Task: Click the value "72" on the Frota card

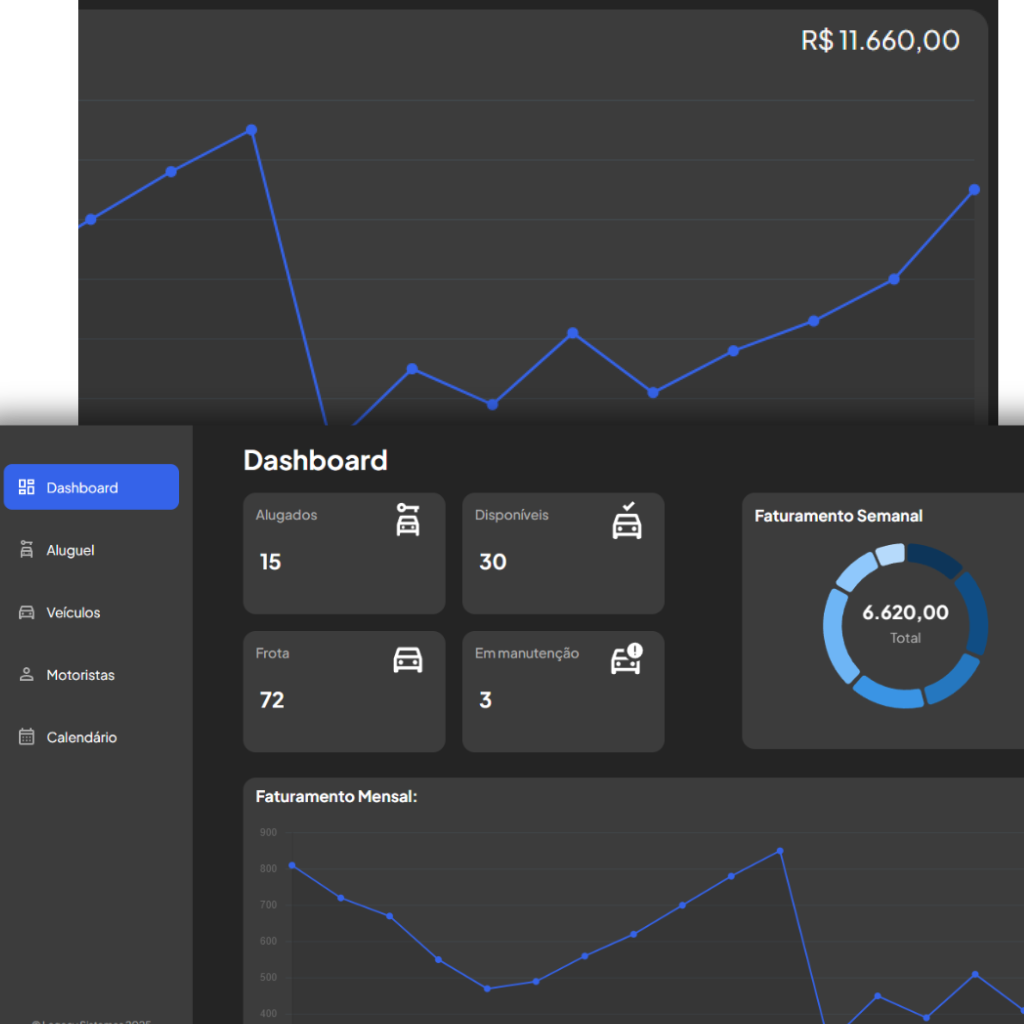Action: tap(272, 700)
